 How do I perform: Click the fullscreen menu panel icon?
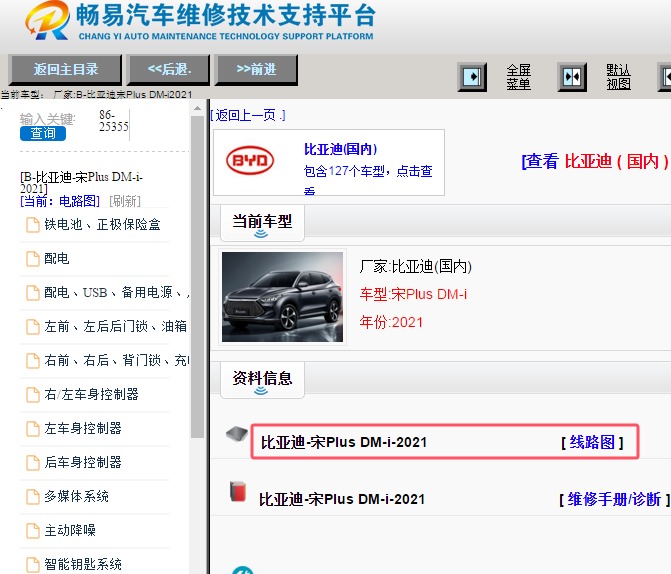(x=472, y=77)
